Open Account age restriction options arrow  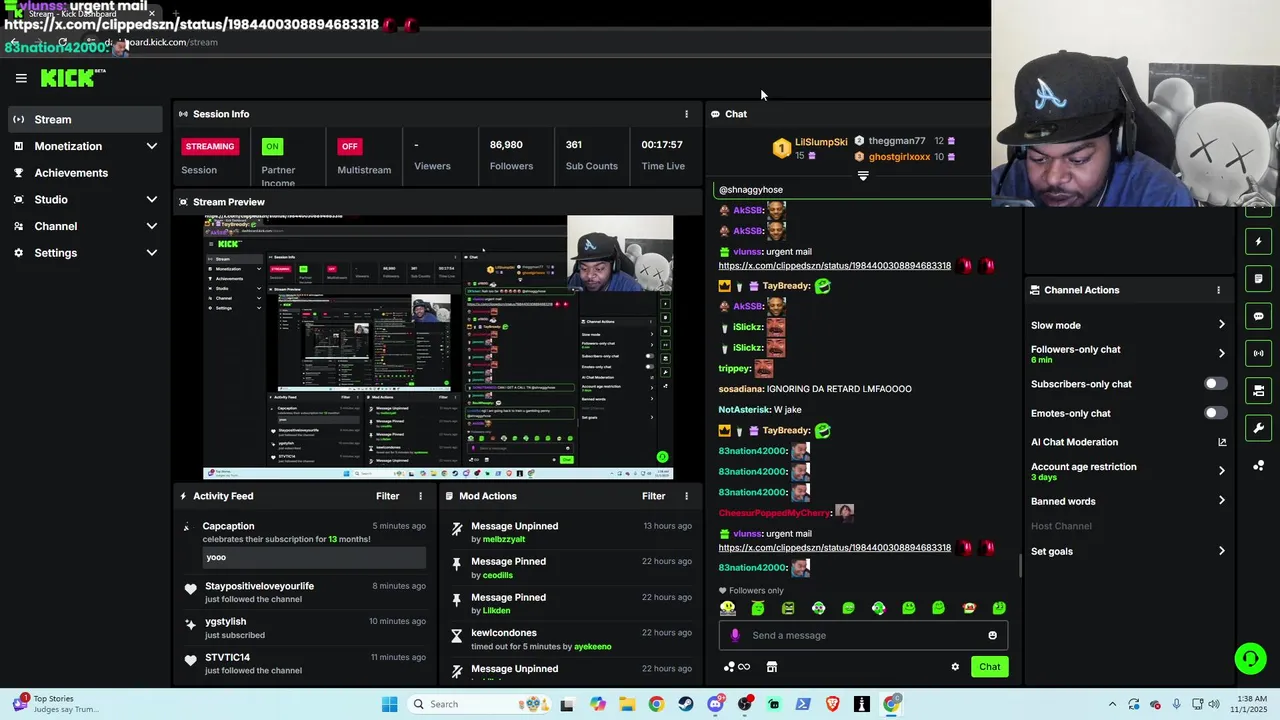[1221, 470]
